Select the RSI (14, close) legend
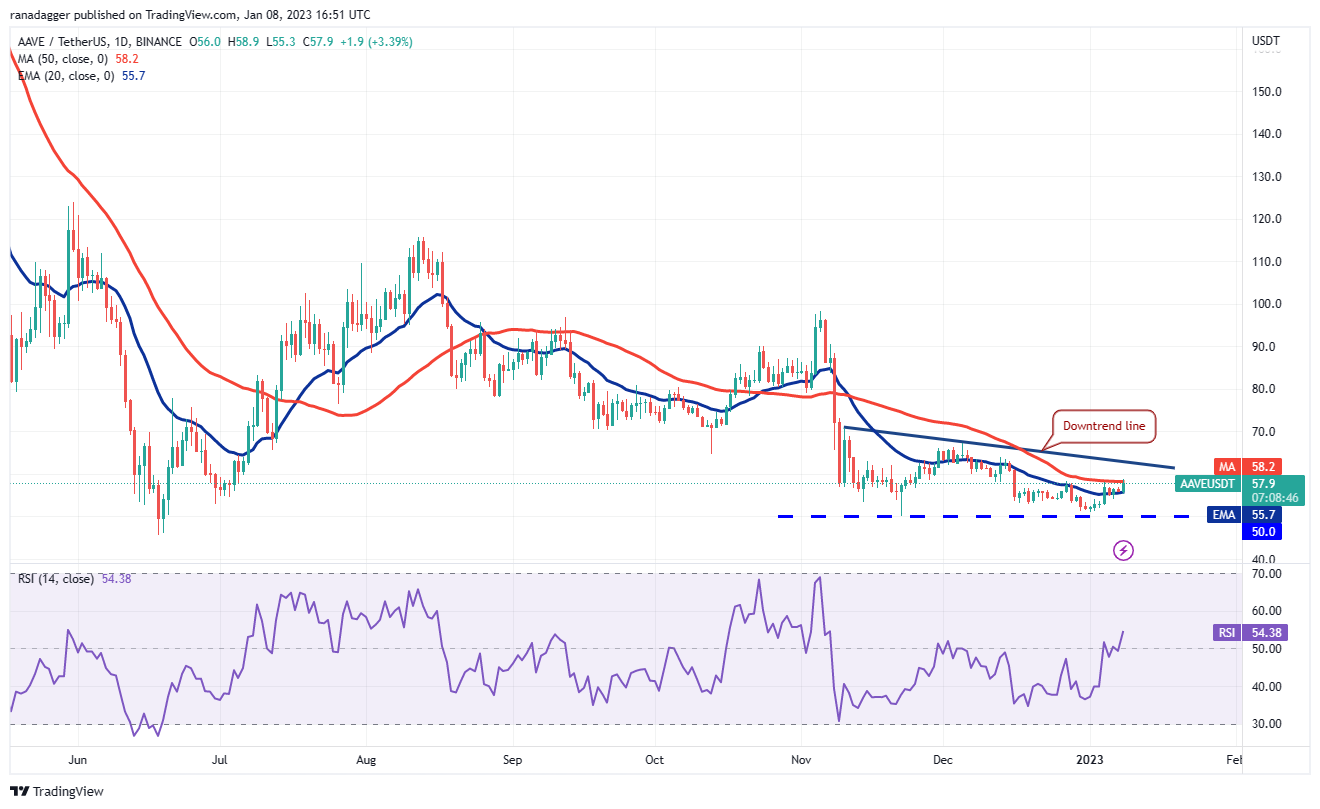Viewport: 1320px width, 809px height. [58, 578]
